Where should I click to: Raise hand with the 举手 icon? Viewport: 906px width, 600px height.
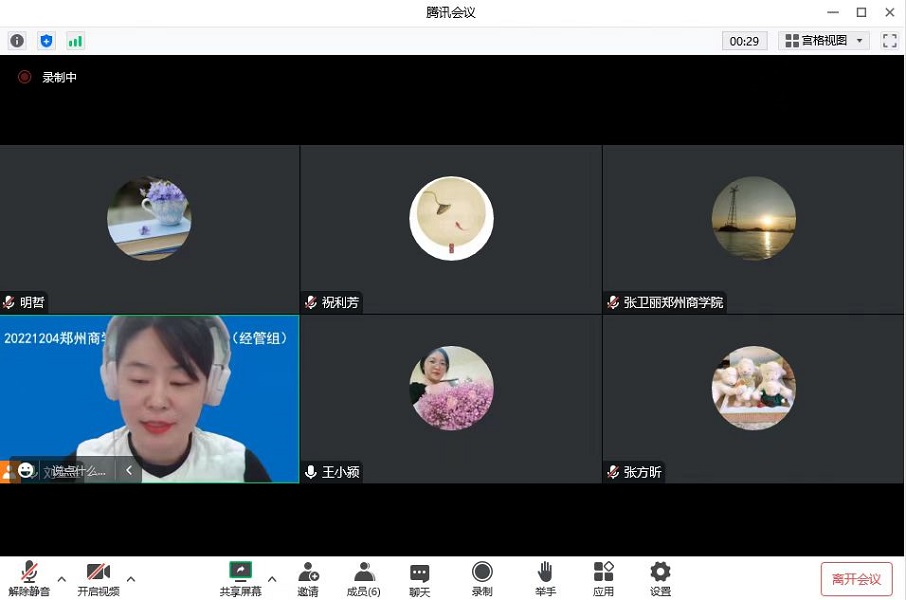pos(545,578)
